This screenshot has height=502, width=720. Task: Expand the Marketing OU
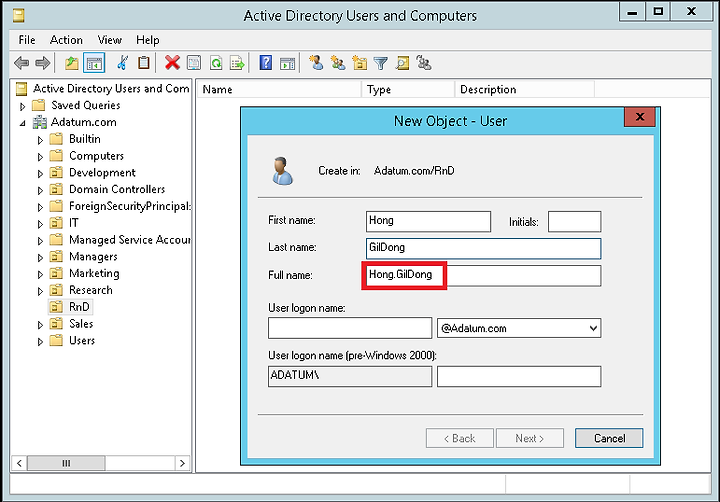40,275
